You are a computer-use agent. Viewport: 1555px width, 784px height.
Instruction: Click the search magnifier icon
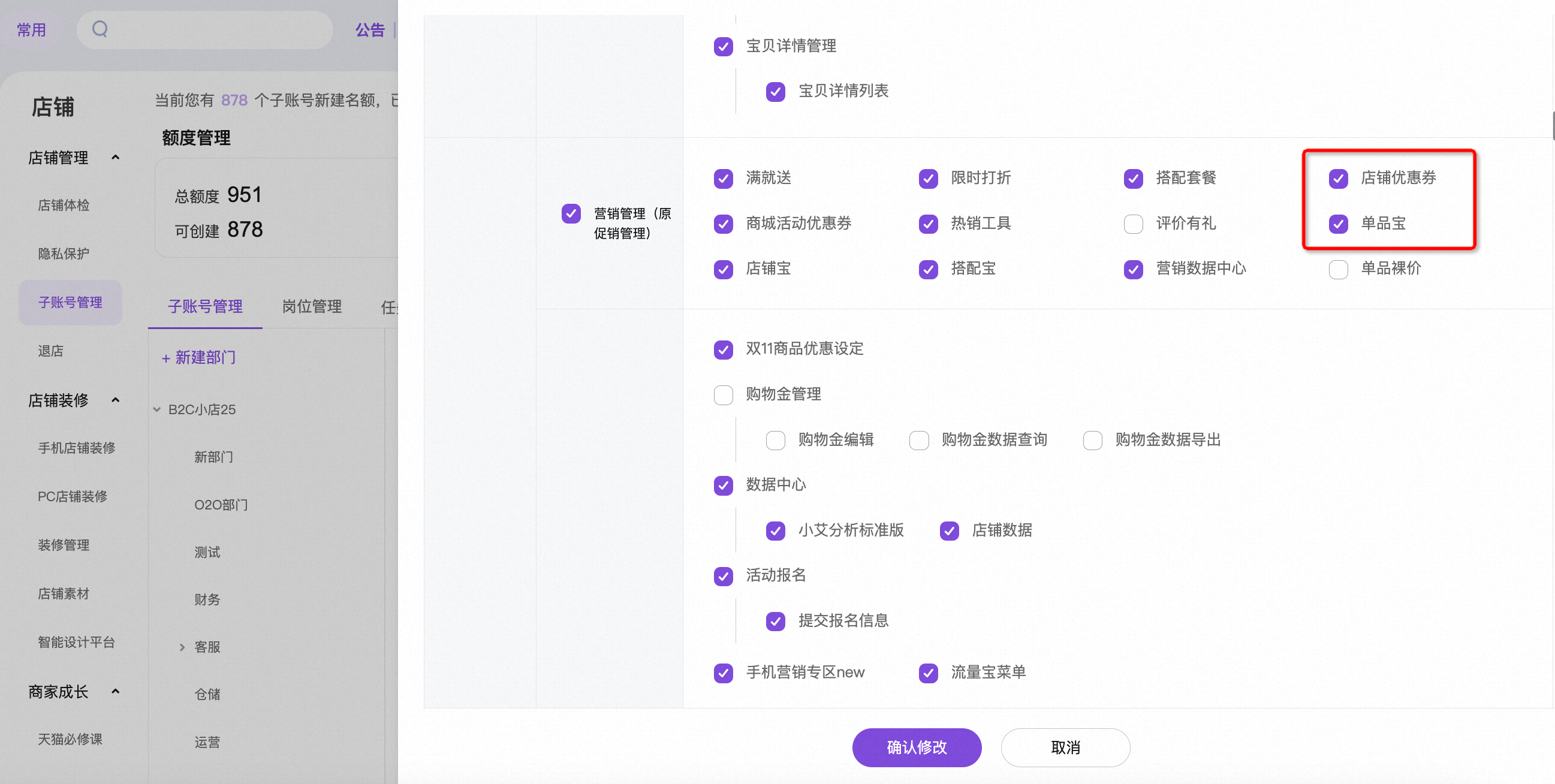click(100, 29)
